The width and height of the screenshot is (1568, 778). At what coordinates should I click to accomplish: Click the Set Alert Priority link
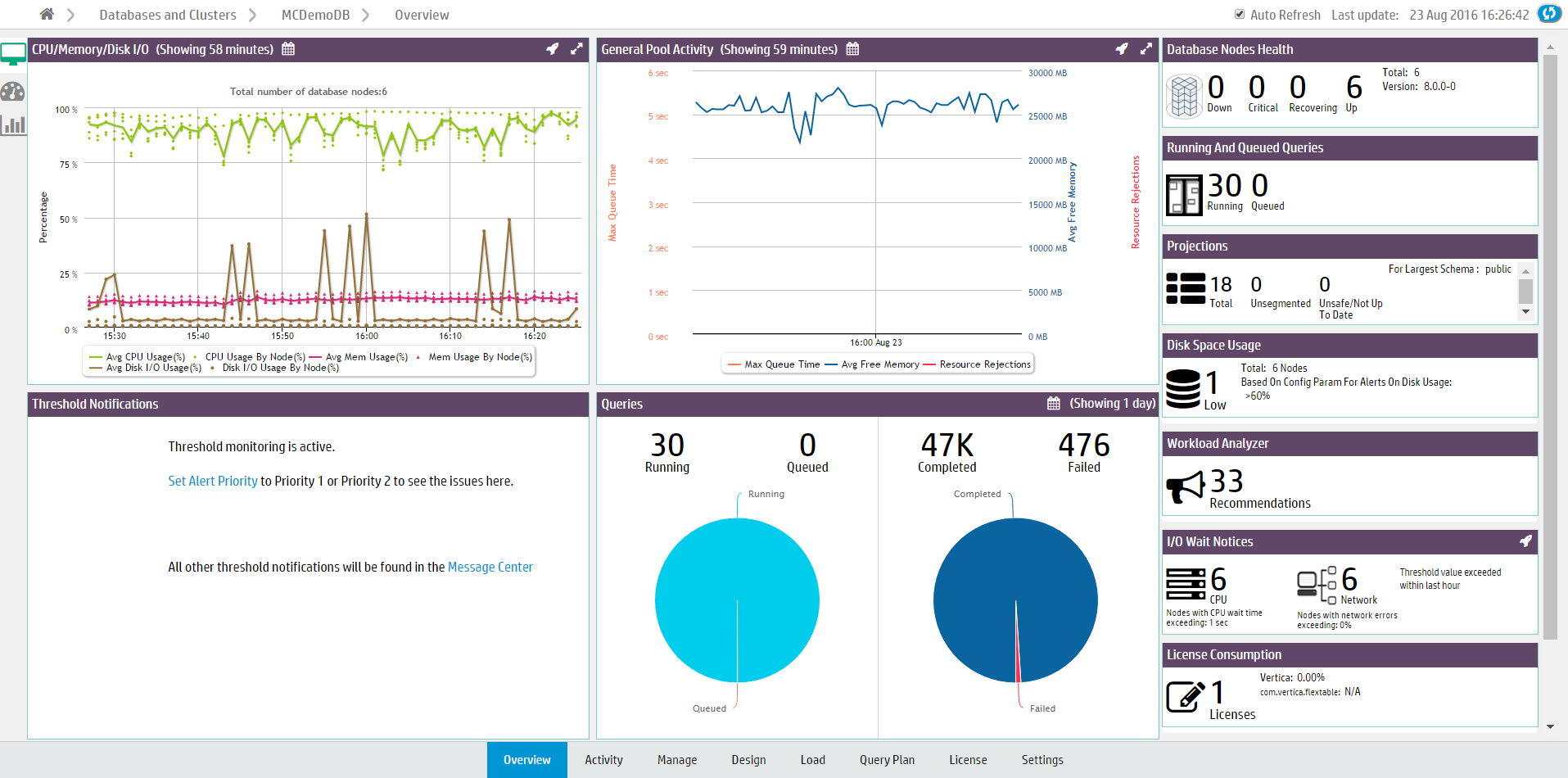click(213, 482)
